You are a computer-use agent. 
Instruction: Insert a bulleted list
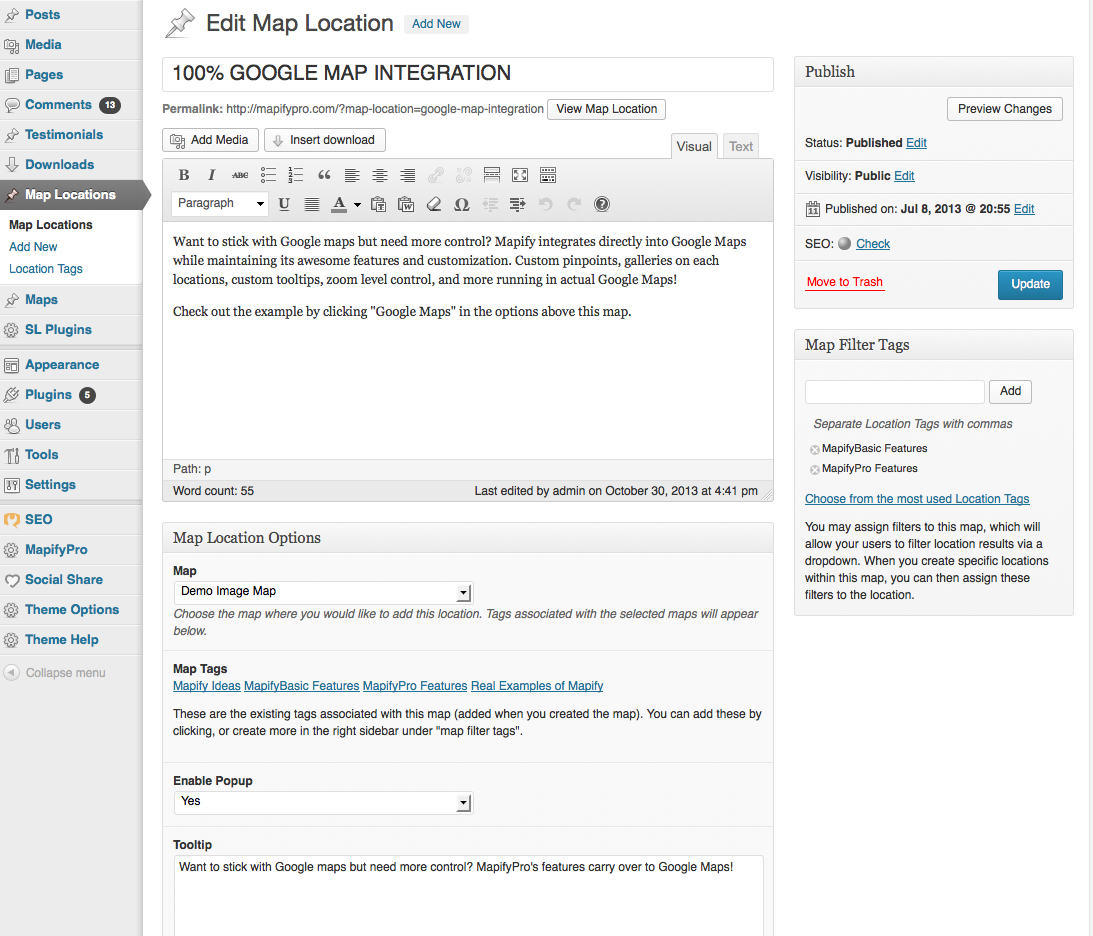point(268,175)
